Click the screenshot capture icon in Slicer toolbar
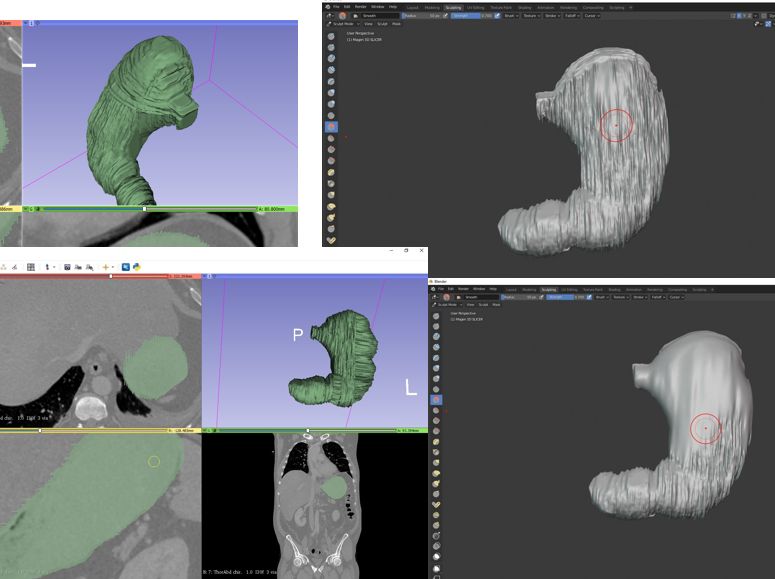775x579 pixels. [x=67, y=267]
